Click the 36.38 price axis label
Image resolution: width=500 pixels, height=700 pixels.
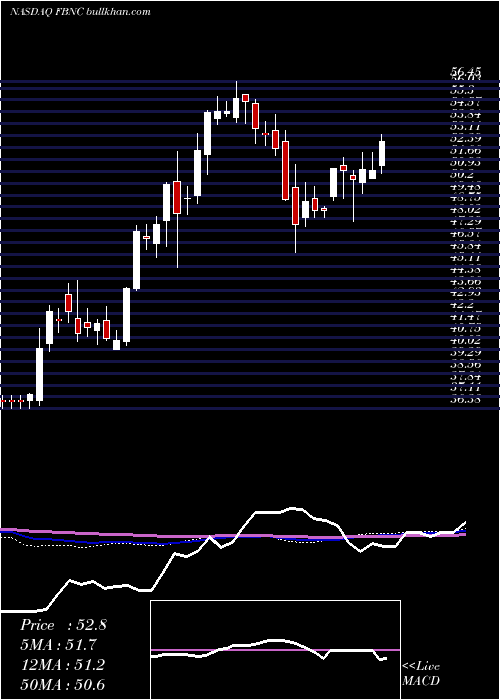click(464, 400)
